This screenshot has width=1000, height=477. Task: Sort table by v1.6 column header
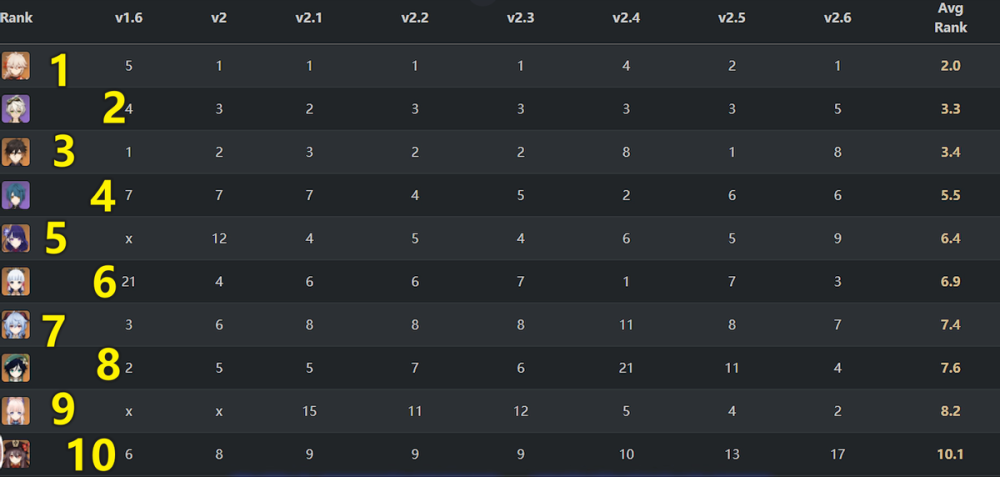pos(129,18)
